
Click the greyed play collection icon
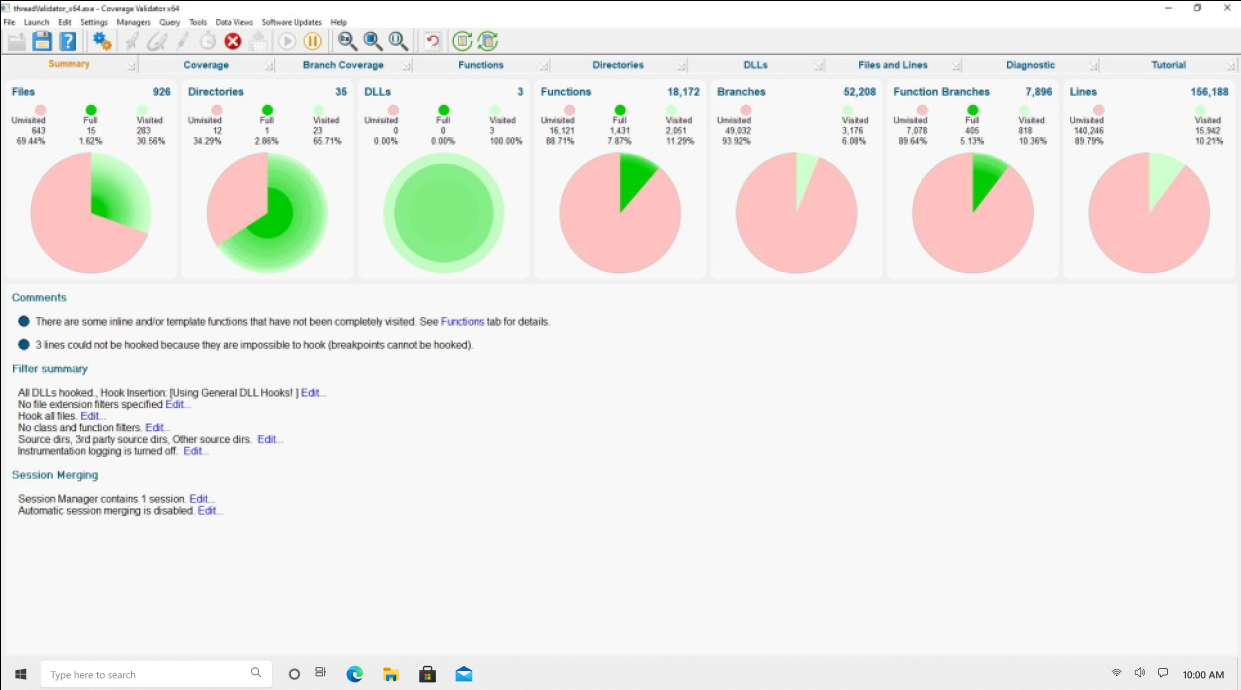tap(287, 41)
